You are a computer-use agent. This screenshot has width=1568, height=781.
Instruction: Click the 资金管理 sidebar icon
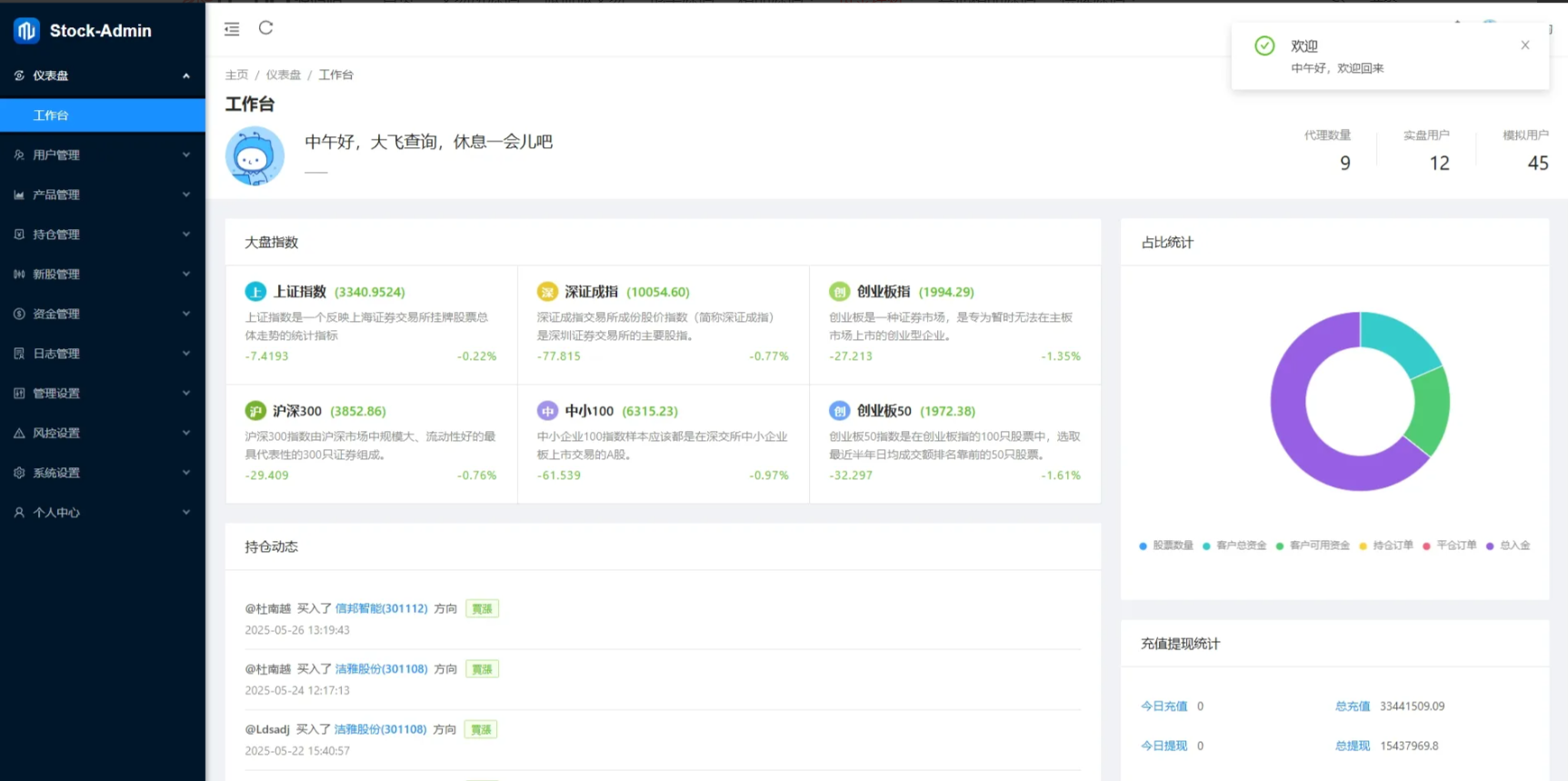[19, 314]
